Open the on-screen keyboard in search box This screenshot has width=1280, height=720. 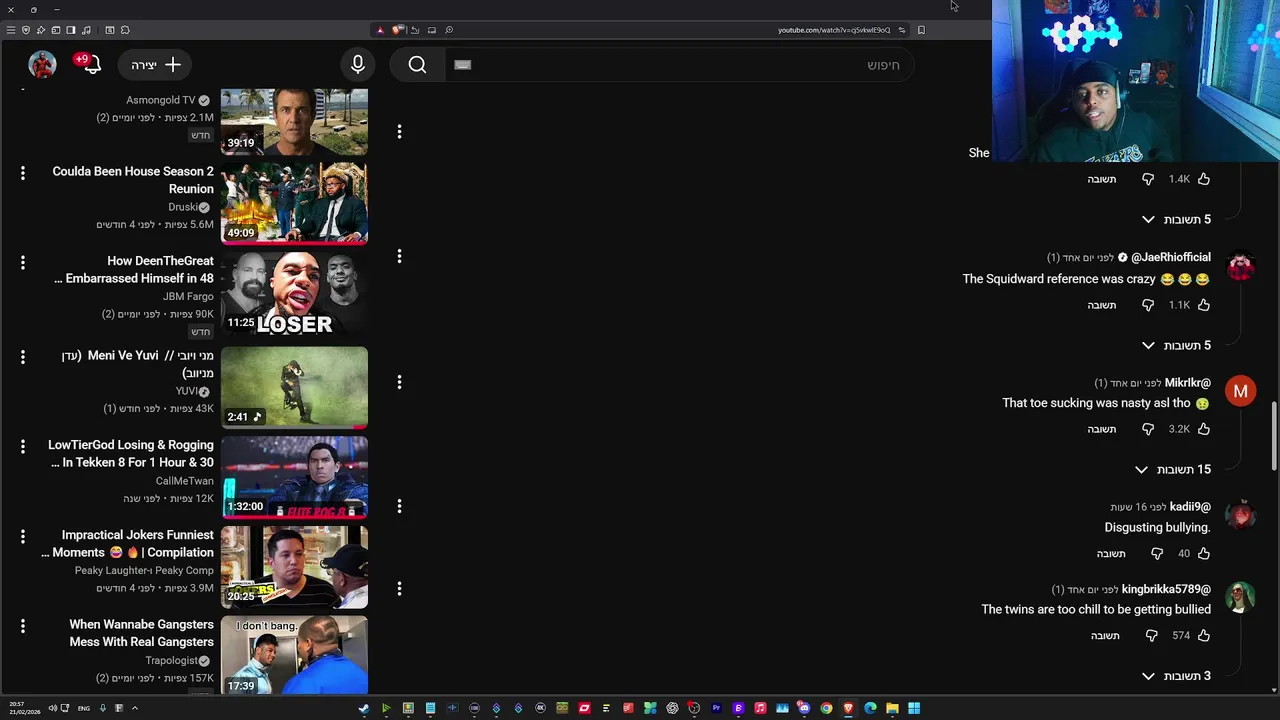tap(462, 65)
